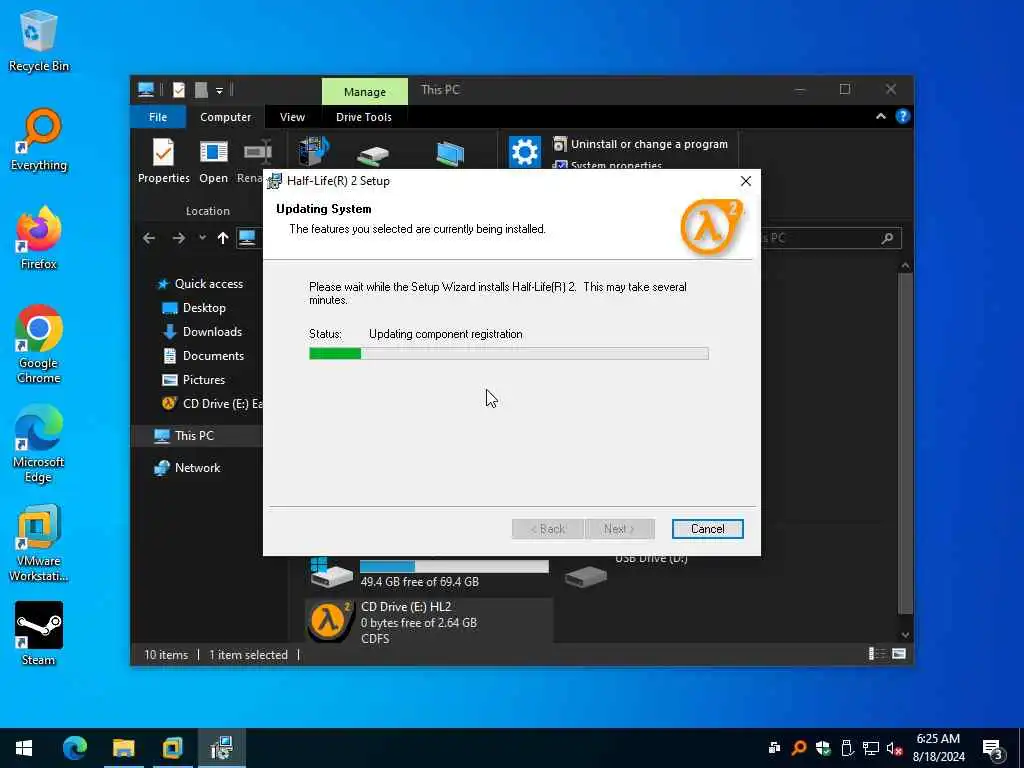1024x768 pixels.
Task: Switch to details view in status bar
Action: pos(876,654)
